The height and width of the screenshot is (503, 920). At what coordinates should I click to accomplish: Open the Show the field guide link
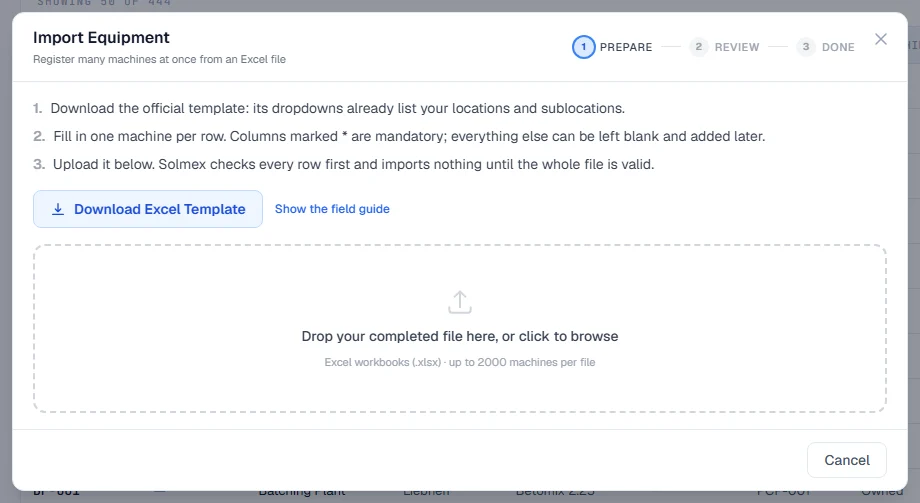click(332, 209)
